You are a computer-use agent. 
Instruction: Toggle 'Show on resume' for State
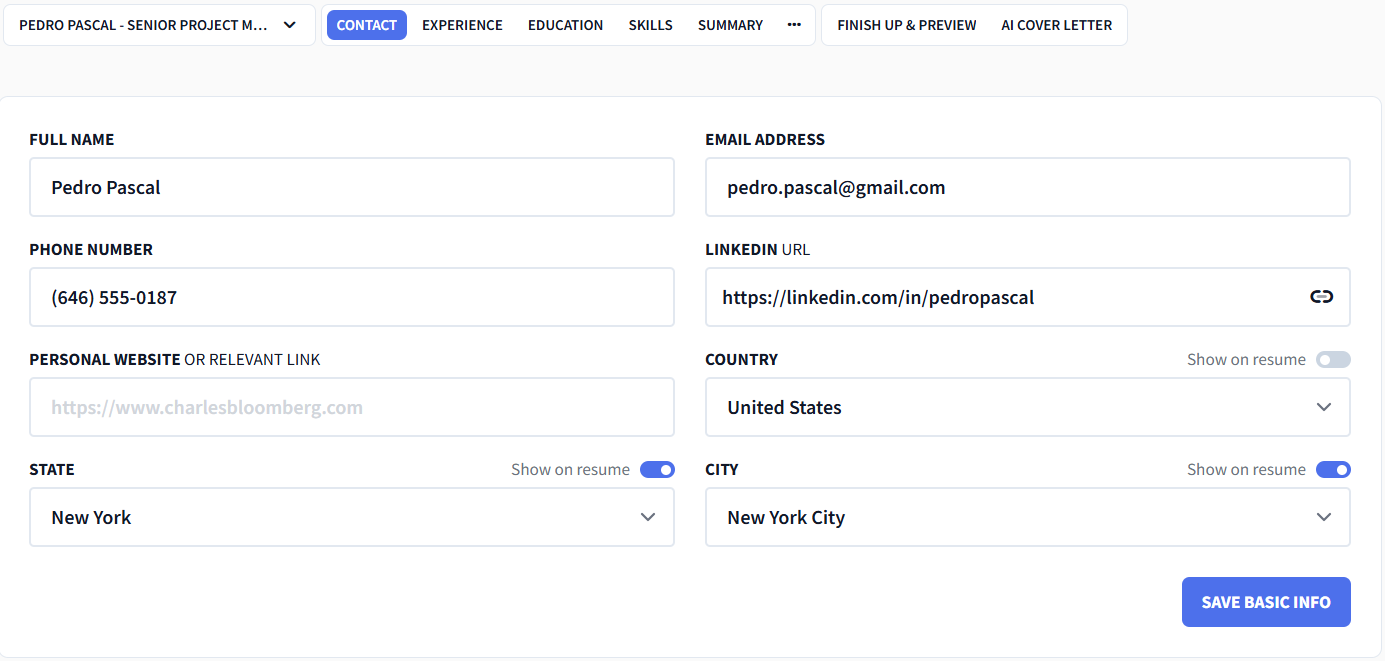657,469
